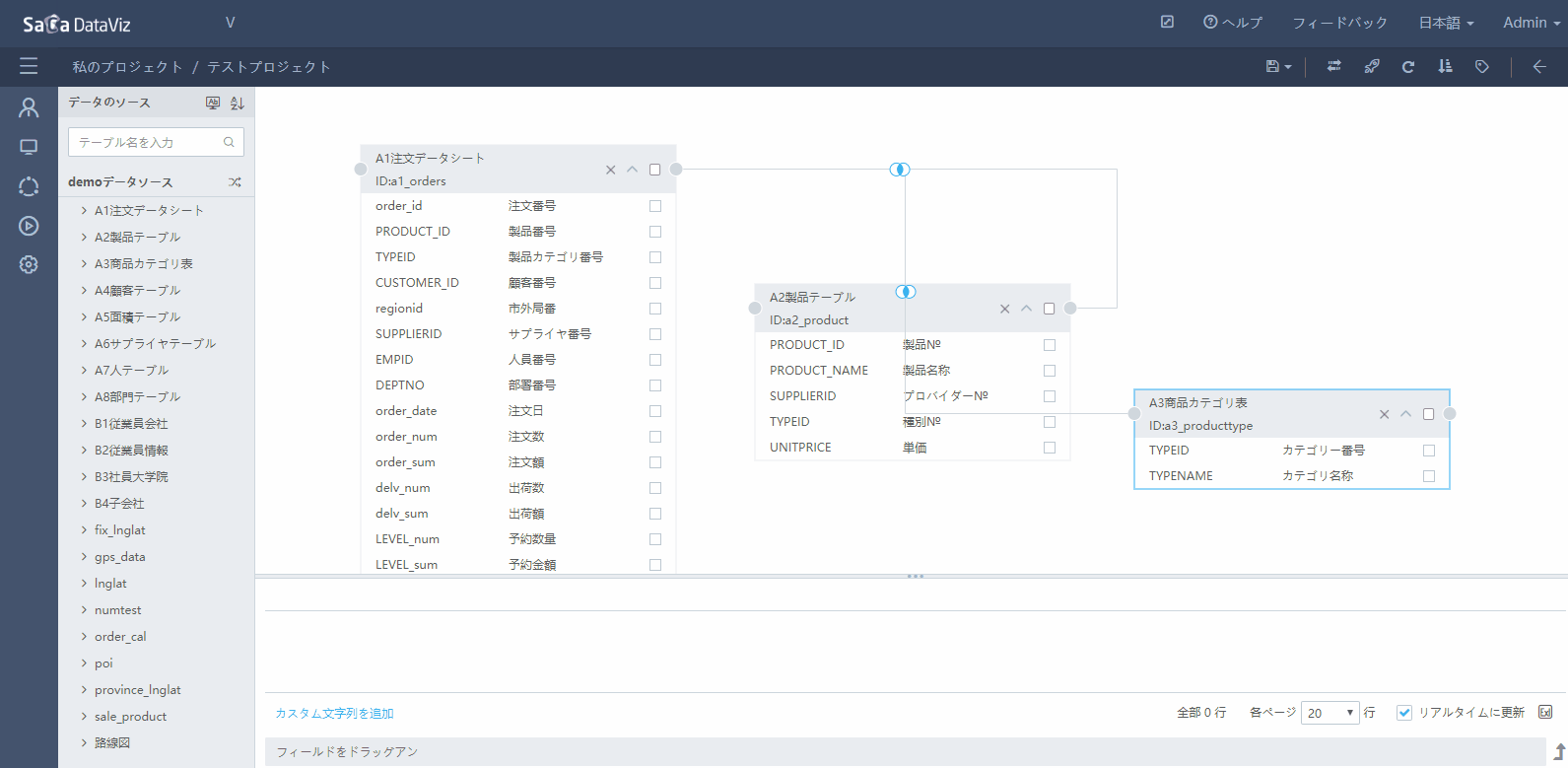Check the order_id field checkbox
Viewport: 1568px width, 768px height.
(655, 206)
